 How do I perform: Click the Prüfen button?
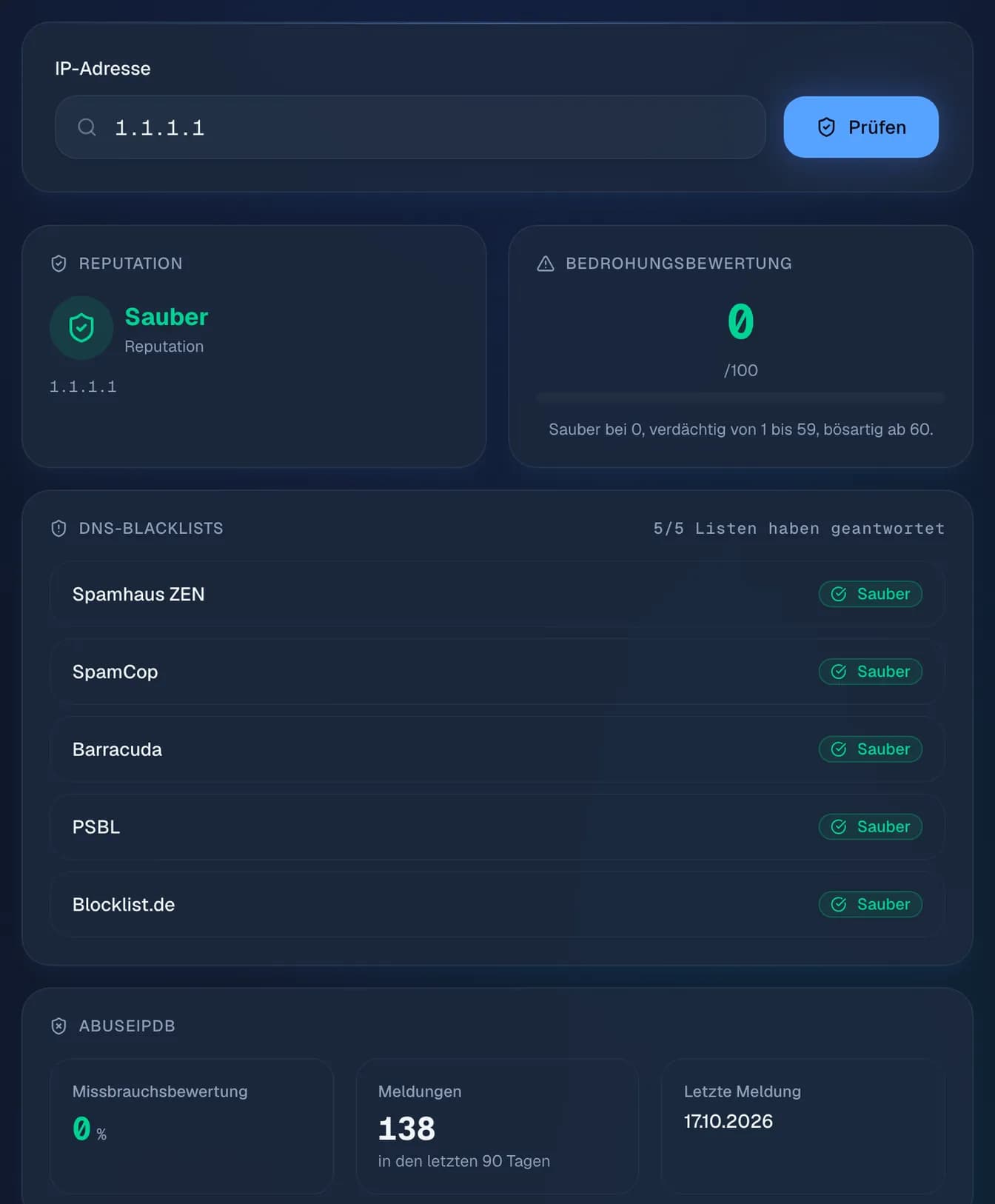point(861,127)
